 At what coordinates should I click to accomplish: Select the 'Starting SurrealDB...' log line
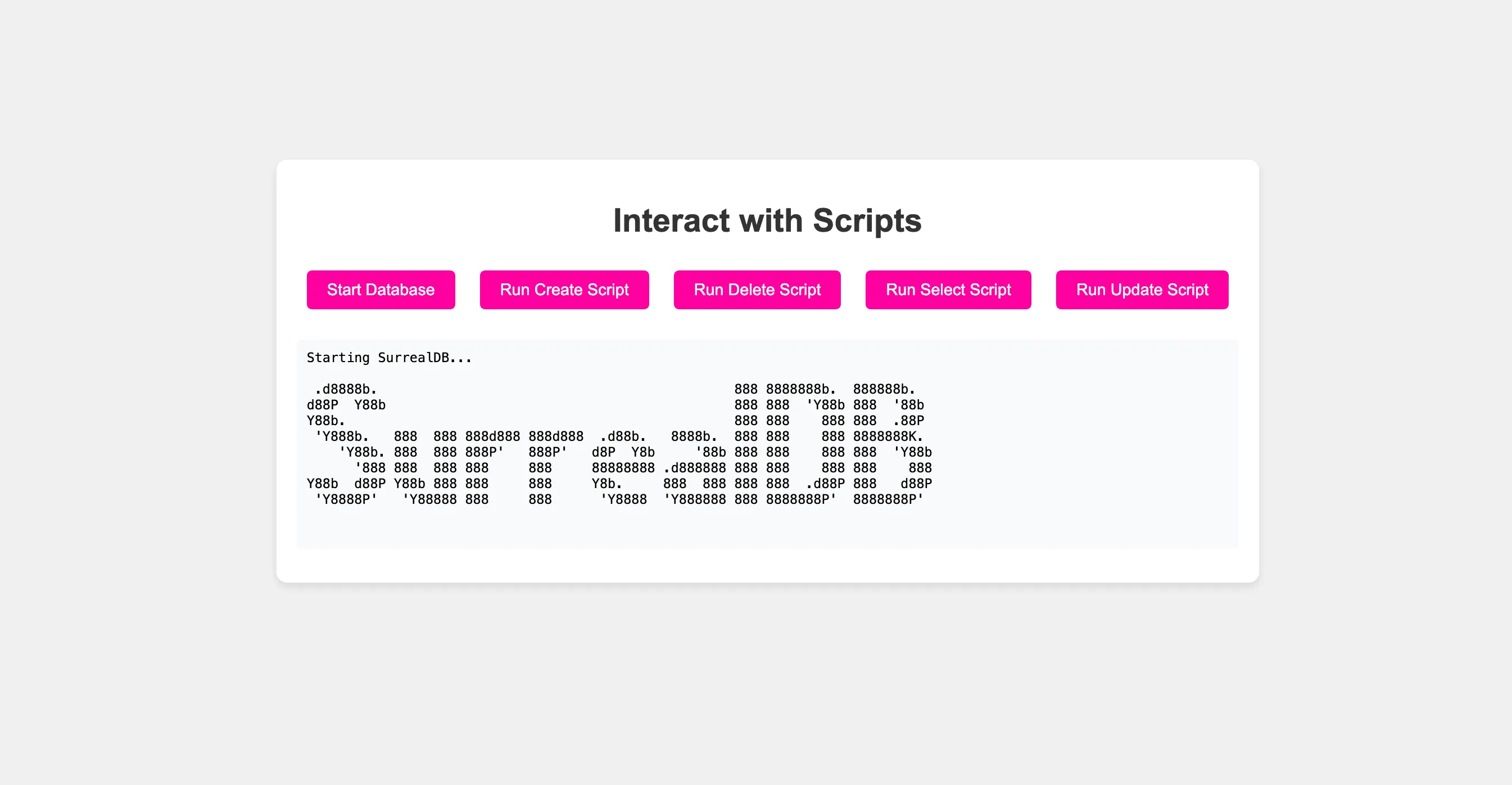coord(388,357)
